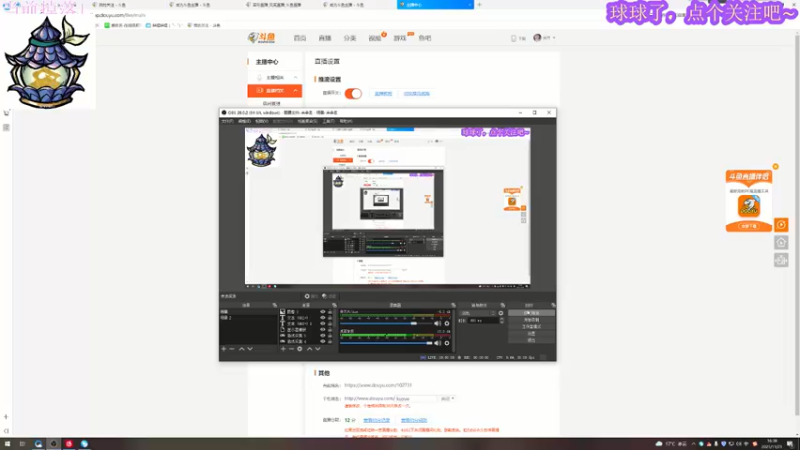800x450 pixels.
Task: Remove selected scene with Scenes minus icon
Action: (x=232, y=349)
